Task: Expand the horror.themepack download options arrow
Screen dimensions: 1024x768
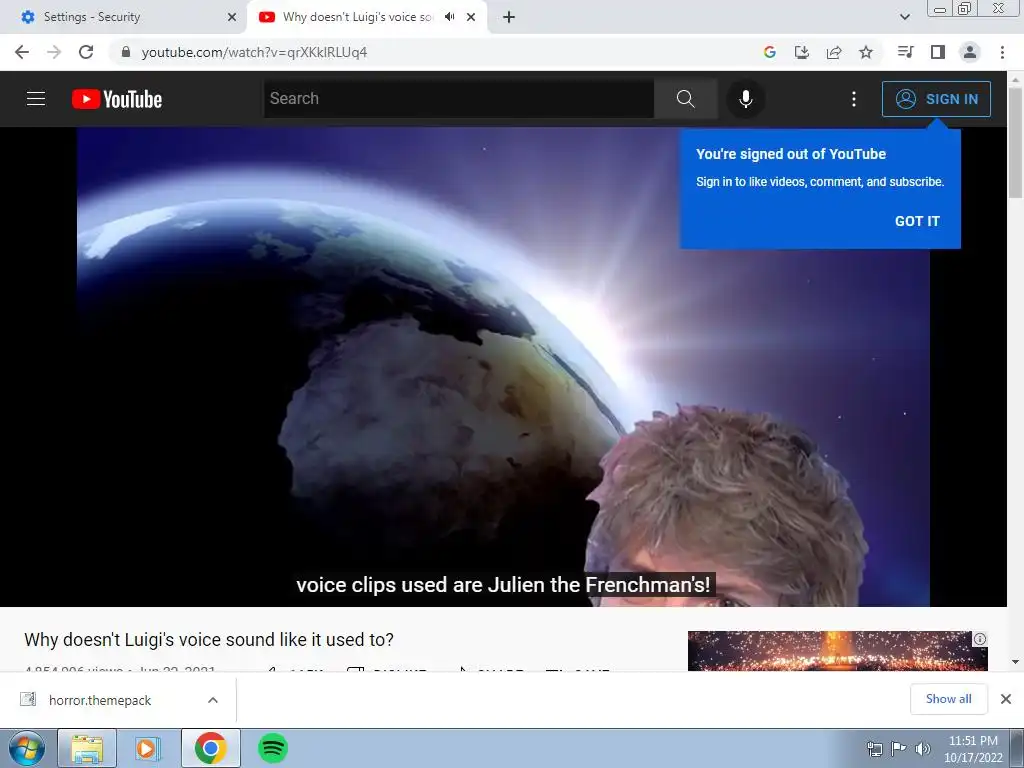Action: pos(213,700)
